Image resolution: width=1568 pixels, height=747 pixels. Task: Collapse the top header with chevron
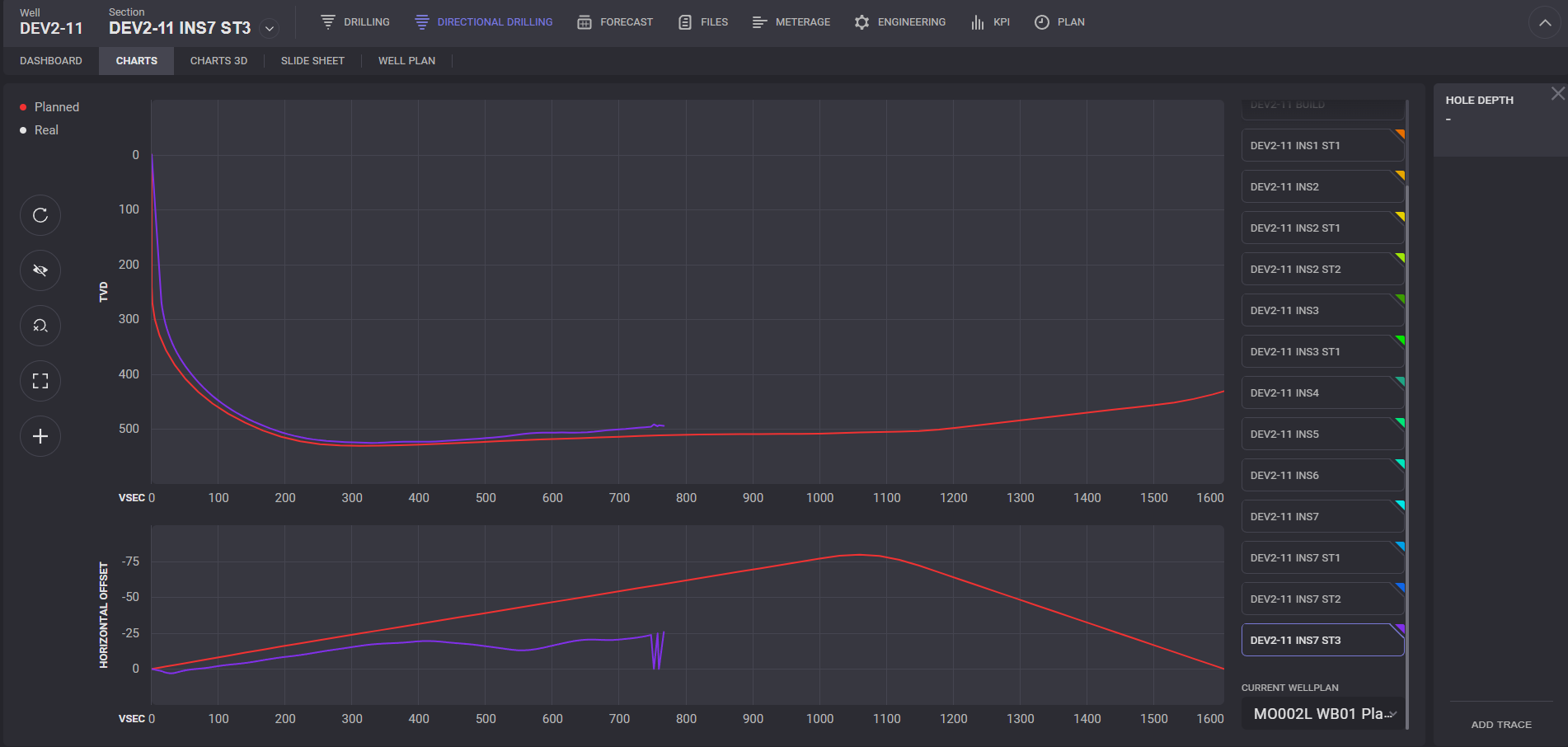[1545, 23]
